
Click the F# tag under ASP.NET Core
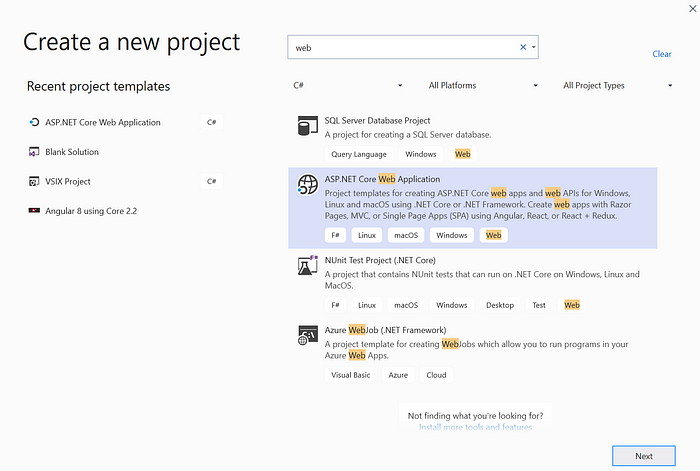coord(335,235)
